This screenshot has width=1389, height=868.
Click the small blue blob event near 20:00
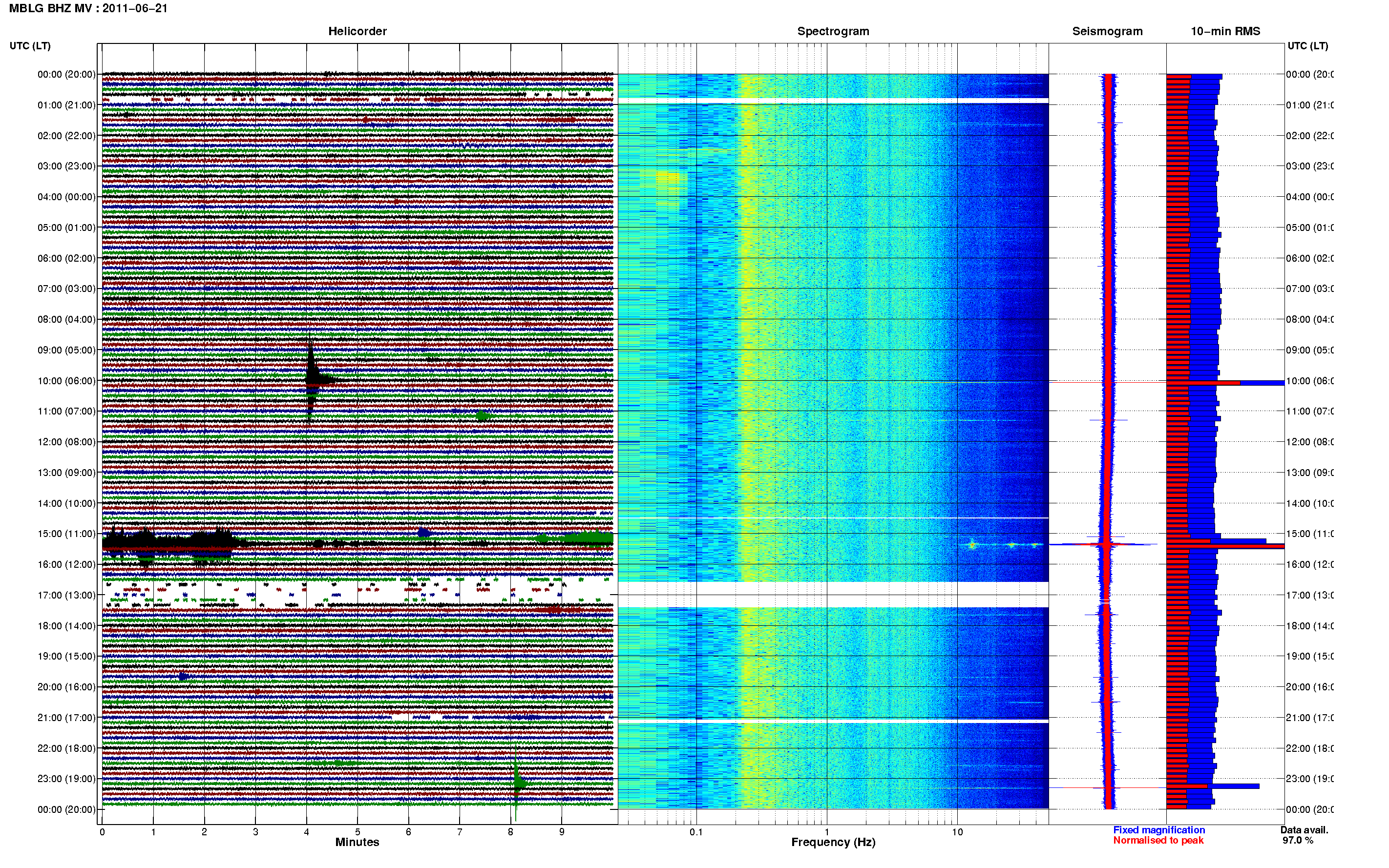(x=183, y=676)
